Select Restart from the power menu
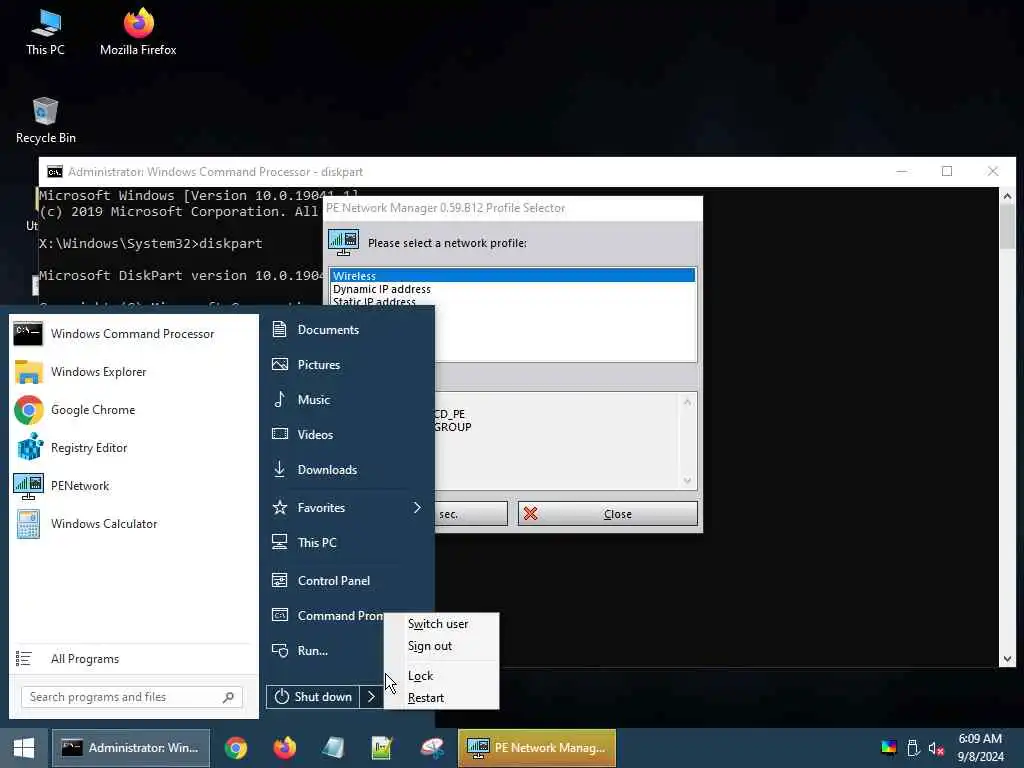The image size is (1024, 768). [426, 698]
